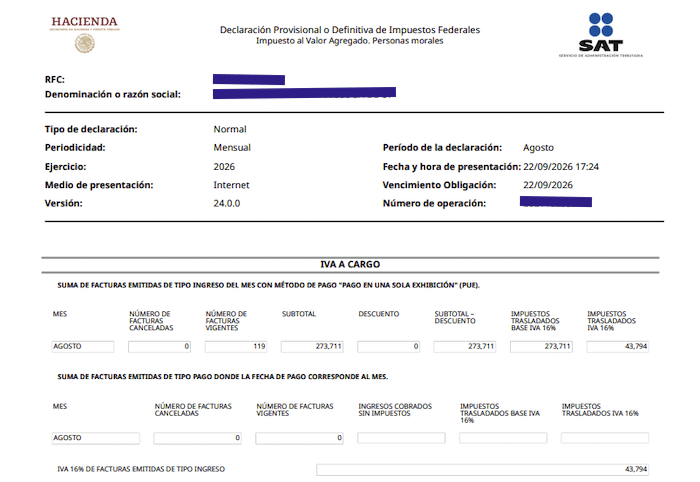This screenshot has height=482, width=700.
Task: Click IVA 16% de facturas tipo ingreso total field
Action: click(483, 470)
